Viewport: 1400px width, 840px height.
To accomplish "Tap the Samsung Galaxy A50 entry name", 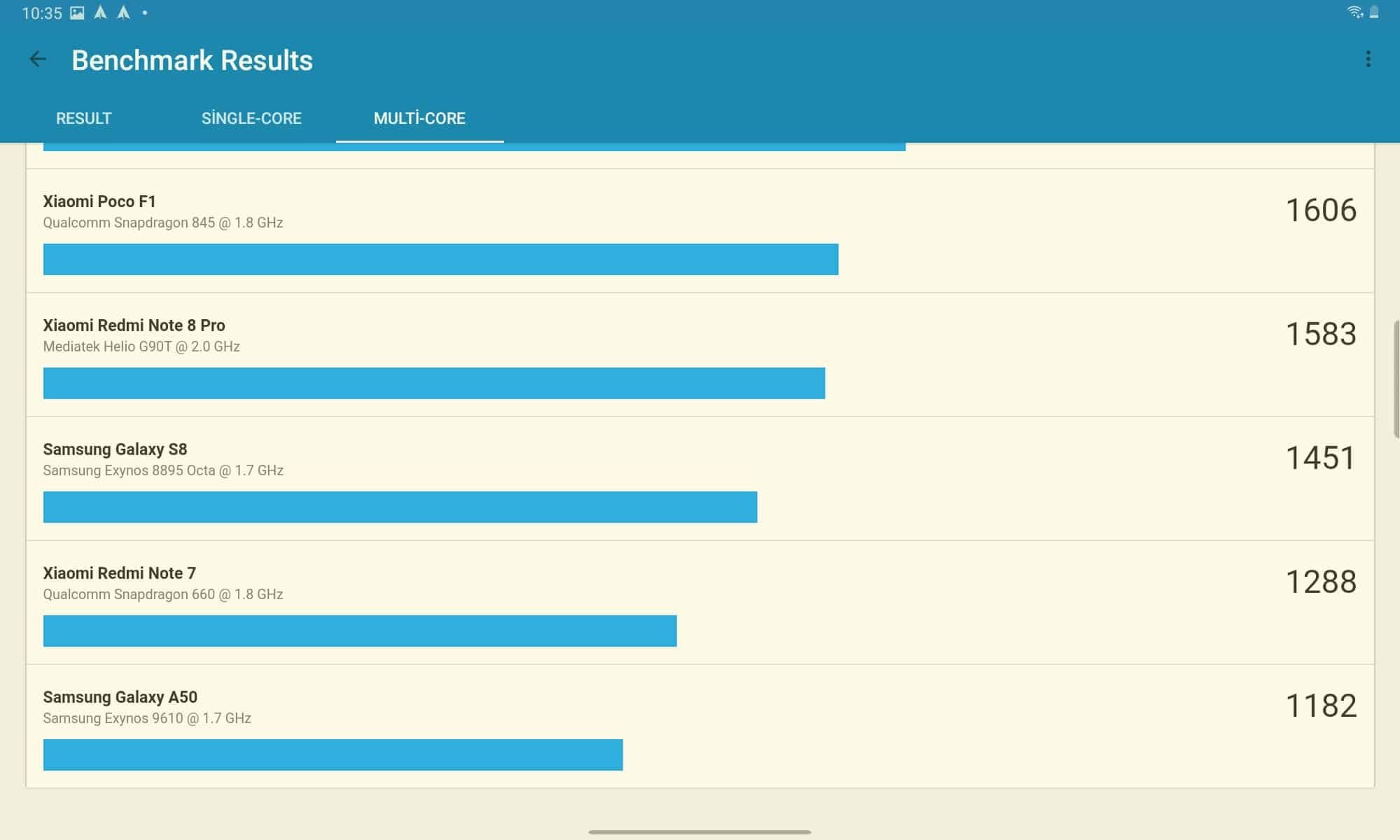I will [x=120, y=697].
